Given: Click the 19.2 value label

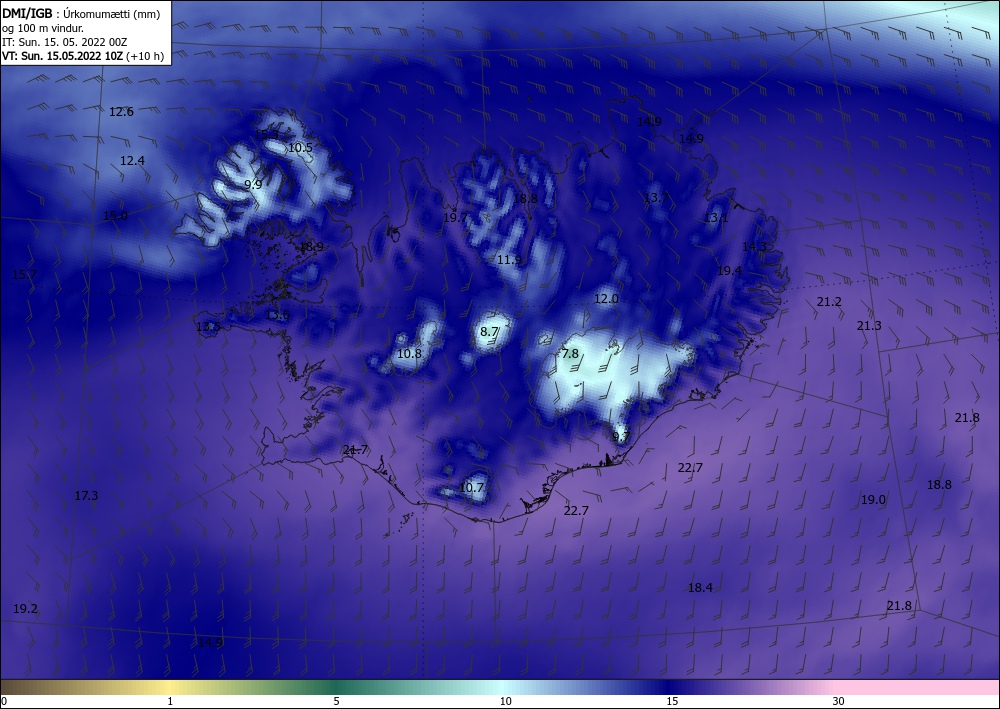Looking at the screenshot, I should [x=26, y=609].
